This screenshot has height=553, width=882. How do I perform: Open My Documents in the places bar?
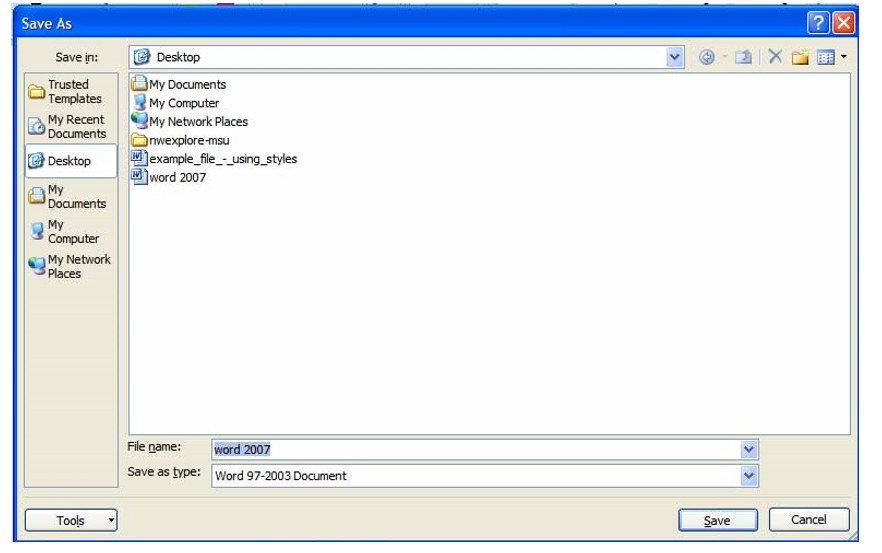tap(71, 196)
